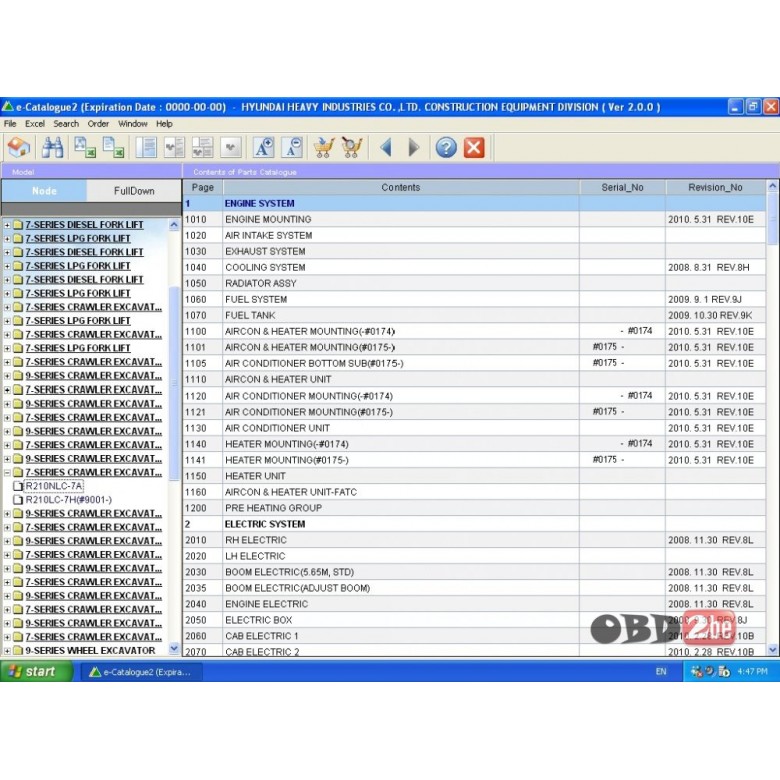Image resolution: width=780 pixels, height=780 pixels.
Task: Export image to Excel toolbar icon
Action: coord(85,147)
